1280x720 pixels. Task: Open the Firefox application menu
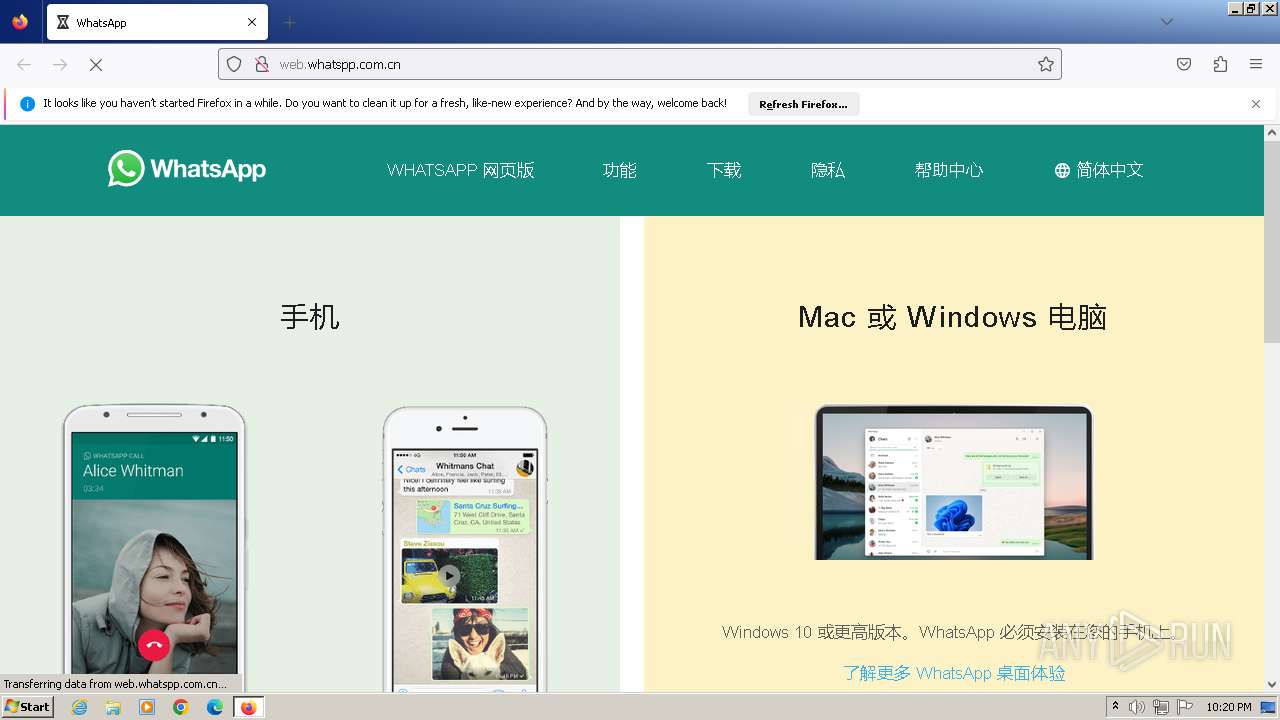[x=1256, y=64]
